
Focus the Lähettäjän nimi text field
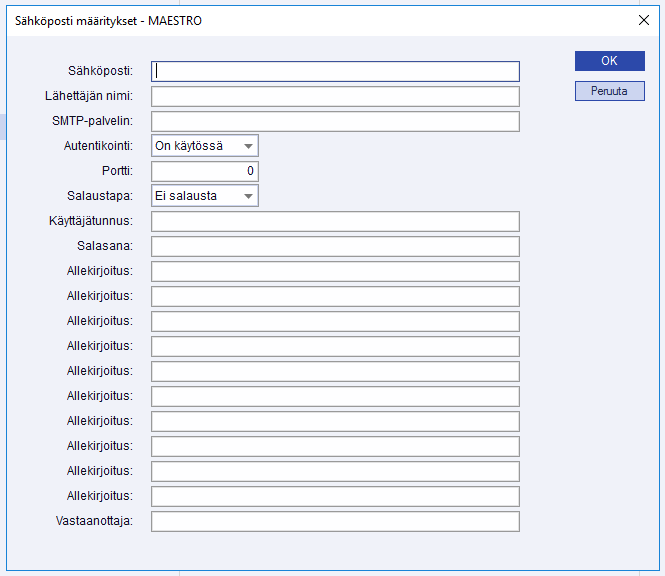335,96
